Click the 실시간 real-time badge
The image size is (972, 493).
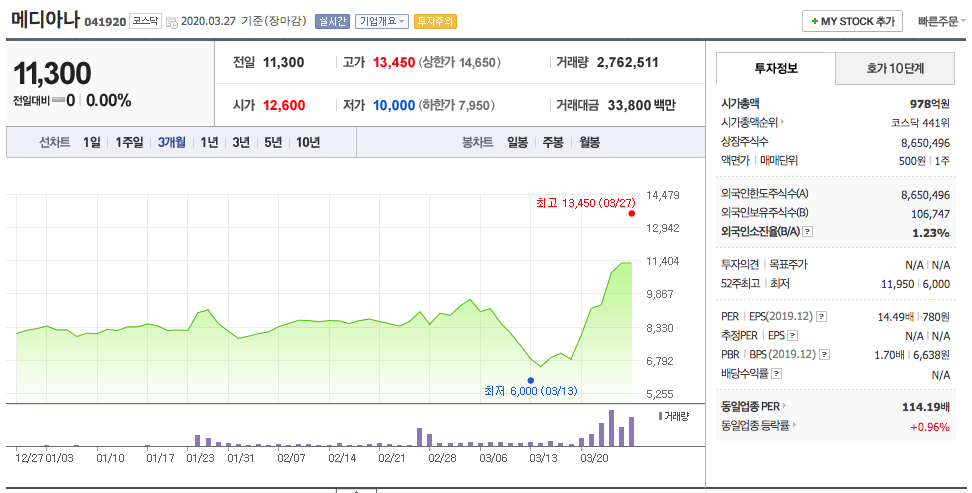pos(332,21)
